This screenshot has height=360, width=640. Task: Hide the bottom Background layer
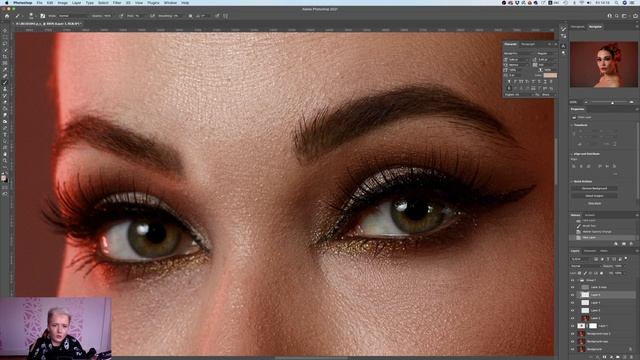pos(572,349)
